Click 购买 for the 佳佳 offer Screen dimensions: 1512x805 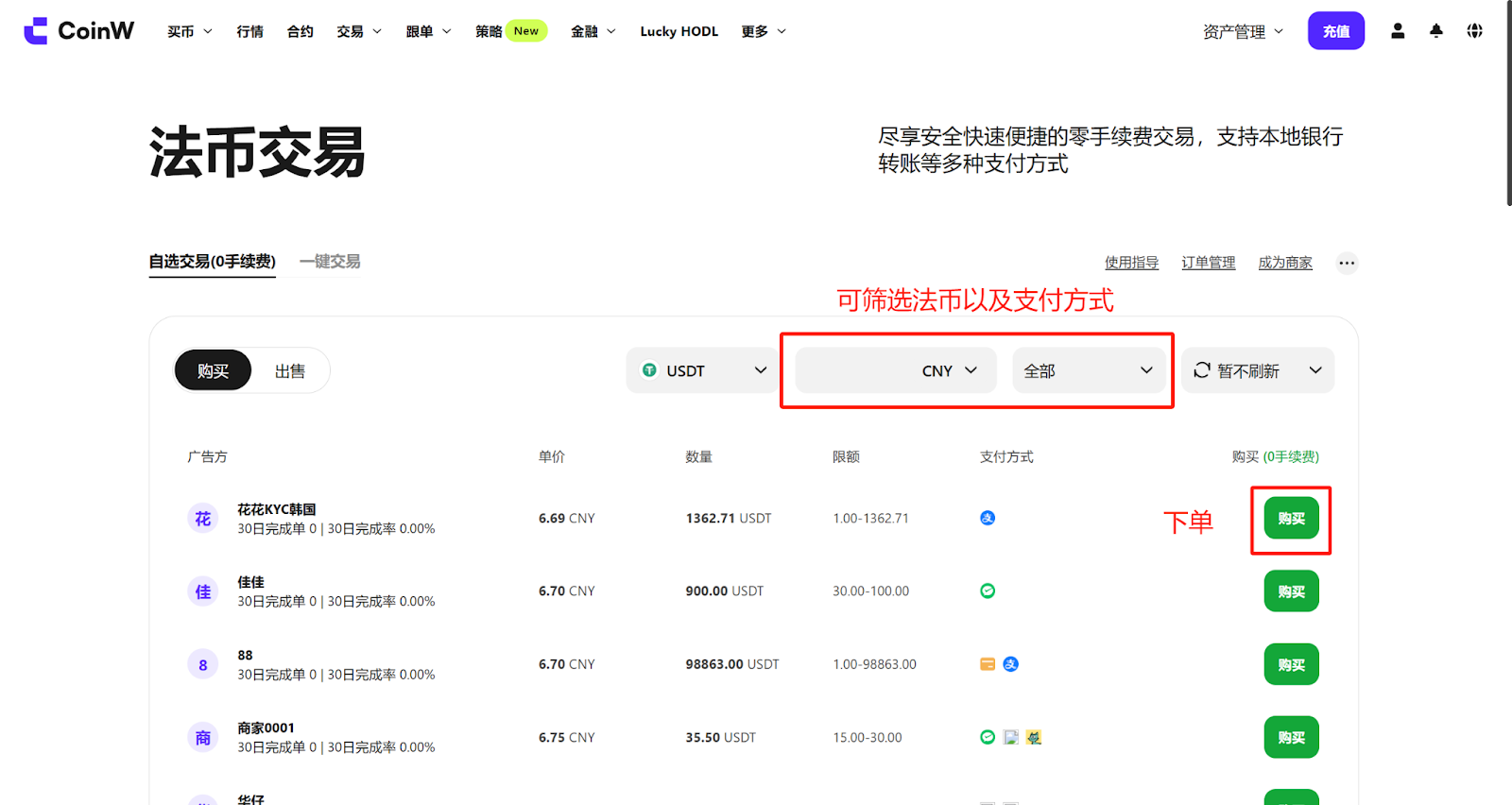click(x=1292, y=591)
